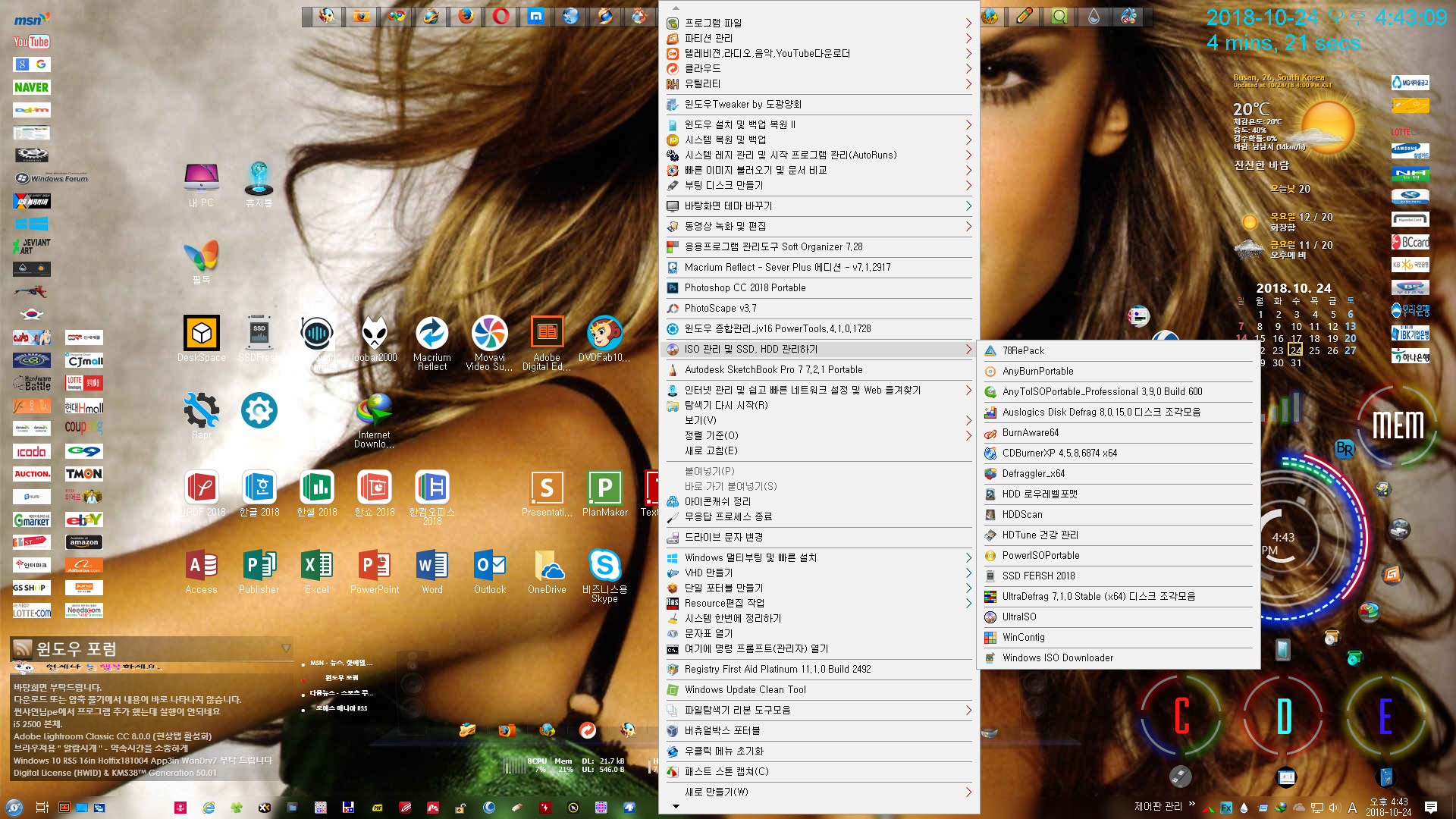Image resolution: width=1456 pixels, height=819 pixels.
Task: Expand 파일탐색기 리본 도구모음 submenu arrow
Action: (968, 710)
